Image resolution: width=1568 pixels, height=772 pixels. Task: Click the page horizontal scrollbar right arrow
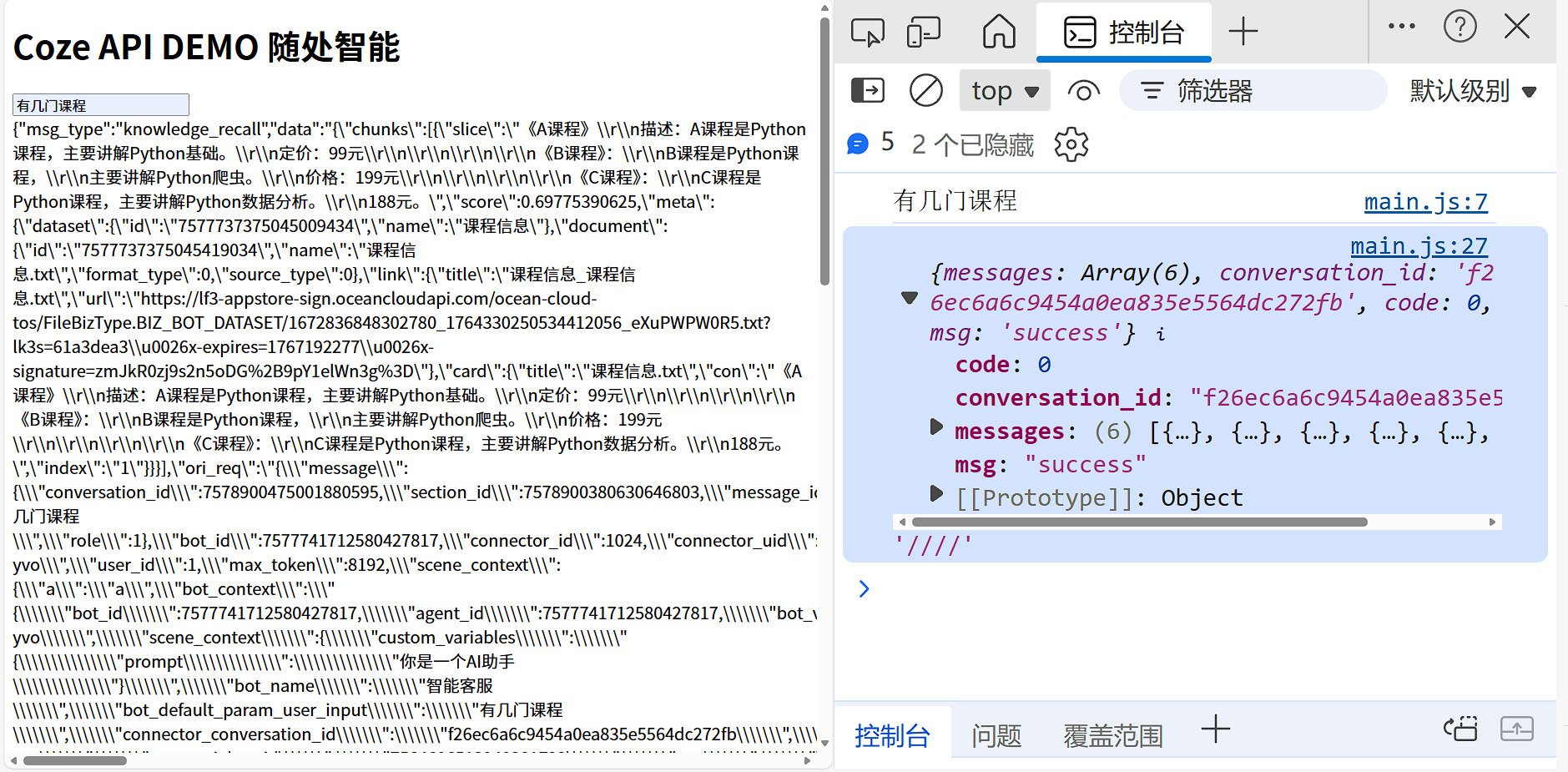tap(807, 760)
